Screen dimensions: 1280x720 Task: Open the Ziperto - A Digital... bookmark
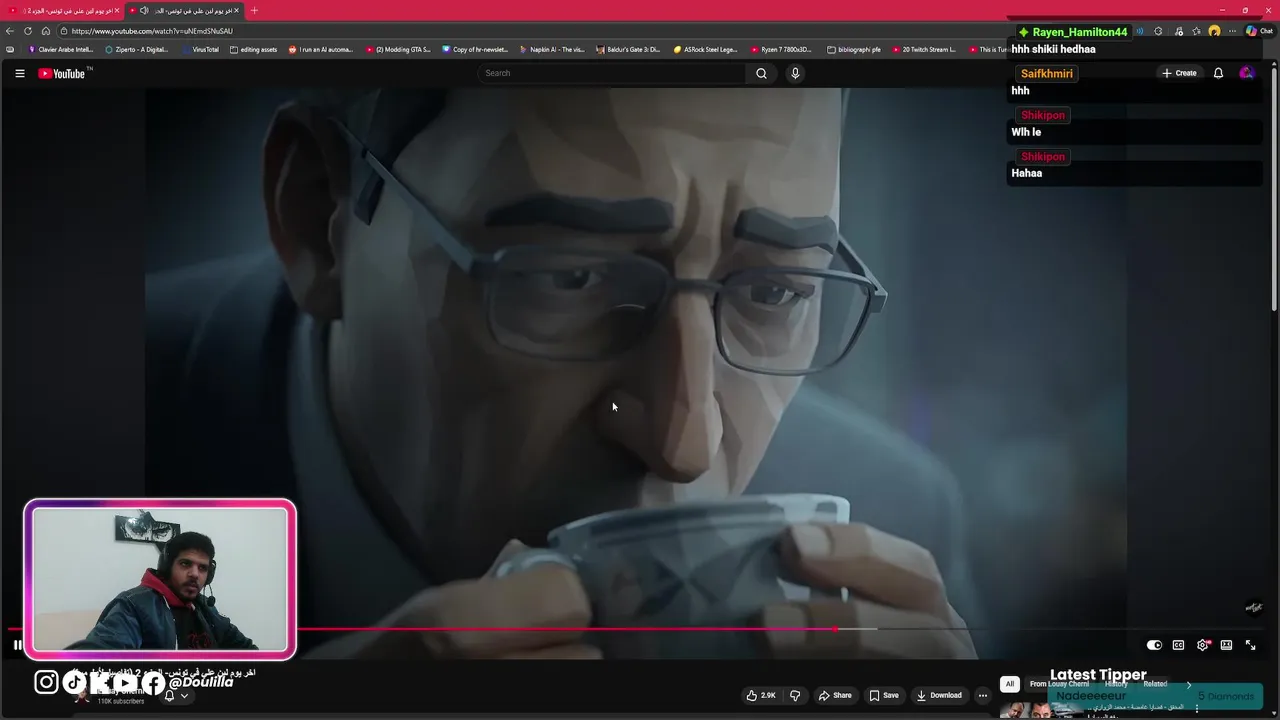(x=137, y=49)
